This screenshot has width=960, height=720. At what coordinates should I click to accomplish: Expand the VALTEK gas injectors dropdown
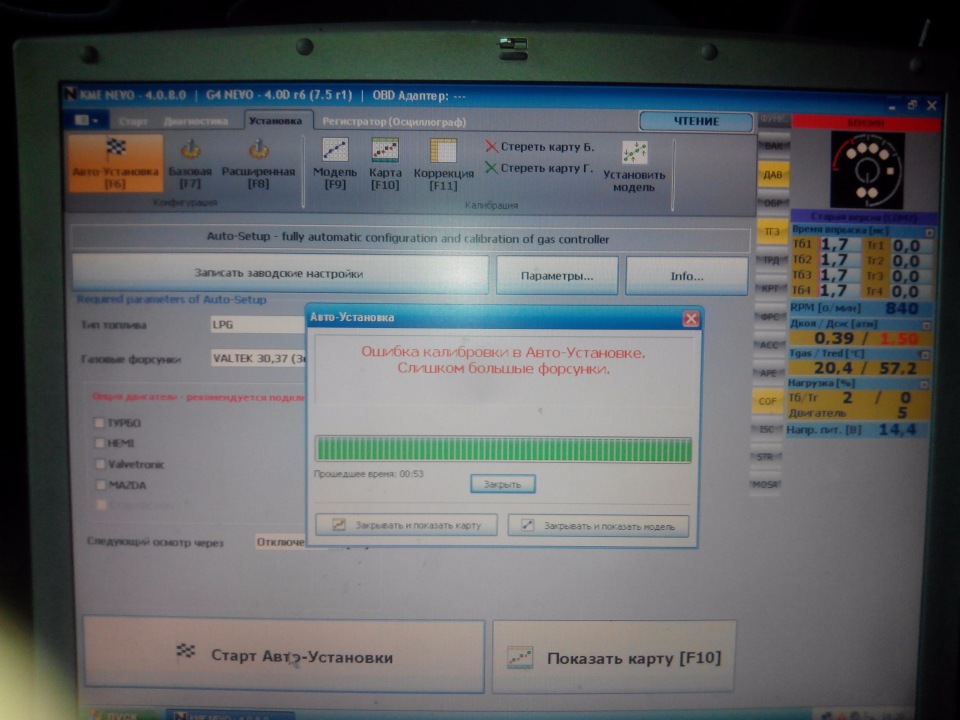tap(255, 358)
